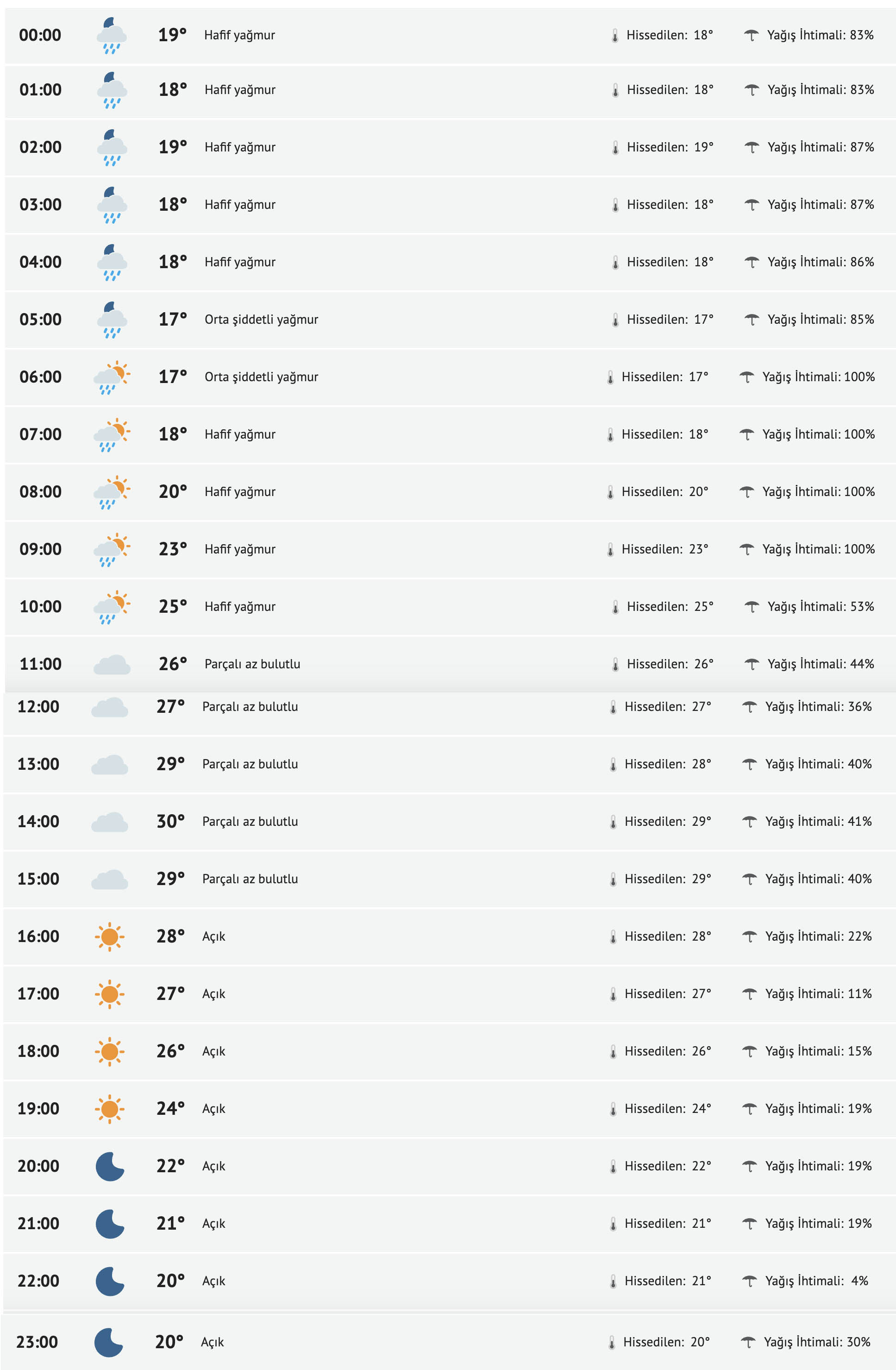The height and width of the screenshot is (1370, 896).
Task: Click the moon icon in the 23:00 row
Action: click(108, 1342)
